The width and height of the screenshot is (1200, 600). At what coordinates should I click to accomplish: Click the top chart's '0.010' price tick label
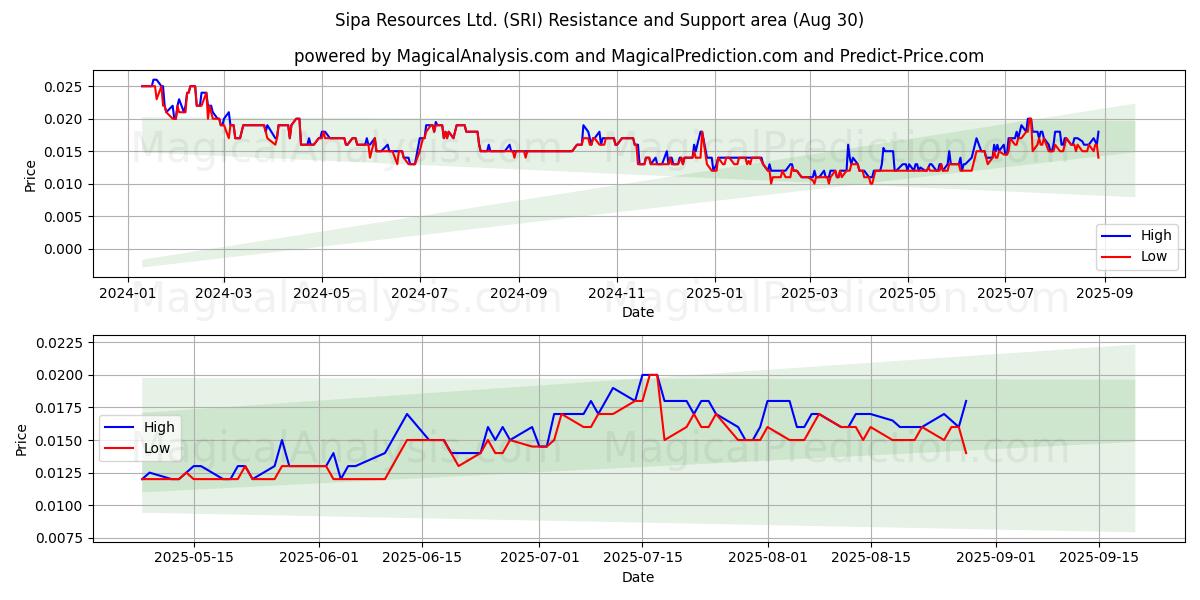click(64, 184)
